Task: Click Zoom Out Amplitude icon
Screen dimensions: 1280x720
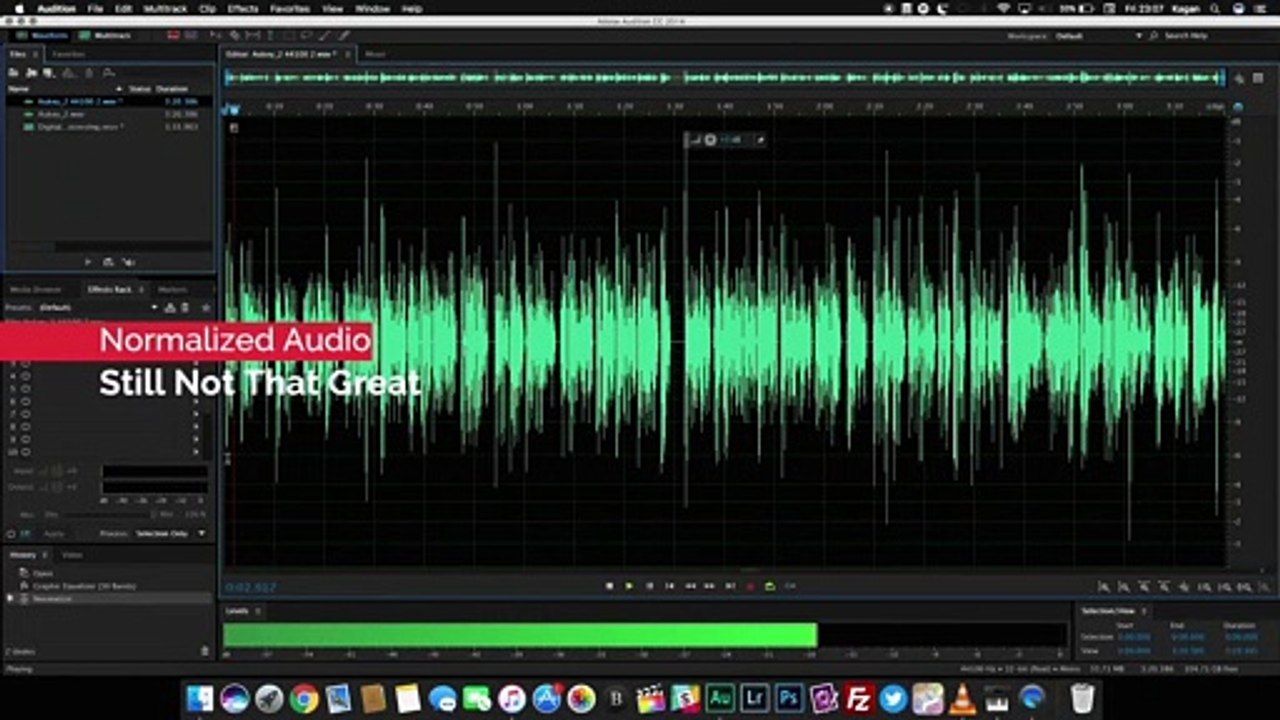Action: click(x=1124, y=587)
